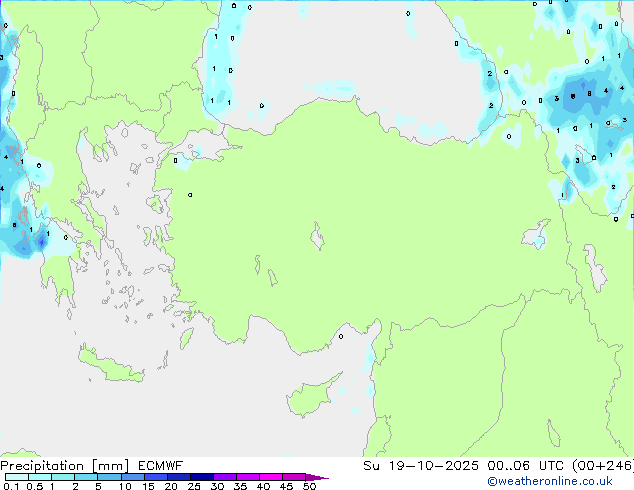Click the '00..06 UTC' time range text

(x=525, y=466)
